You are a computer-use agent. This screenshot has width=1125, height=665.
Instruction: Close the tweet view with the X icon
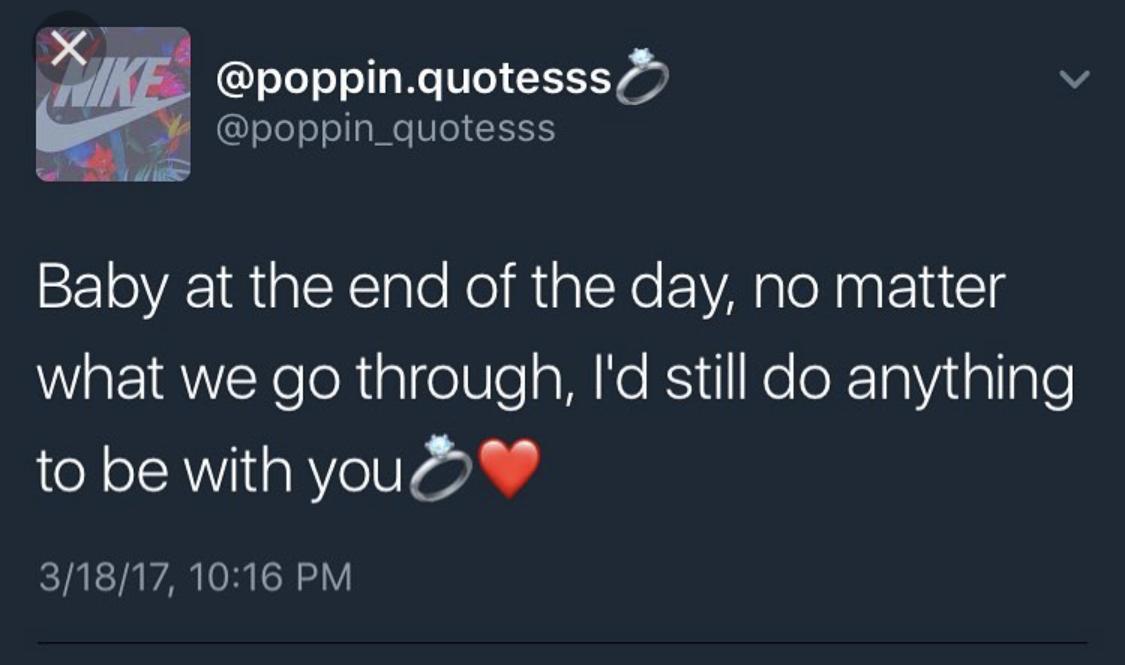pyautogui.click(x=70, y=49)
